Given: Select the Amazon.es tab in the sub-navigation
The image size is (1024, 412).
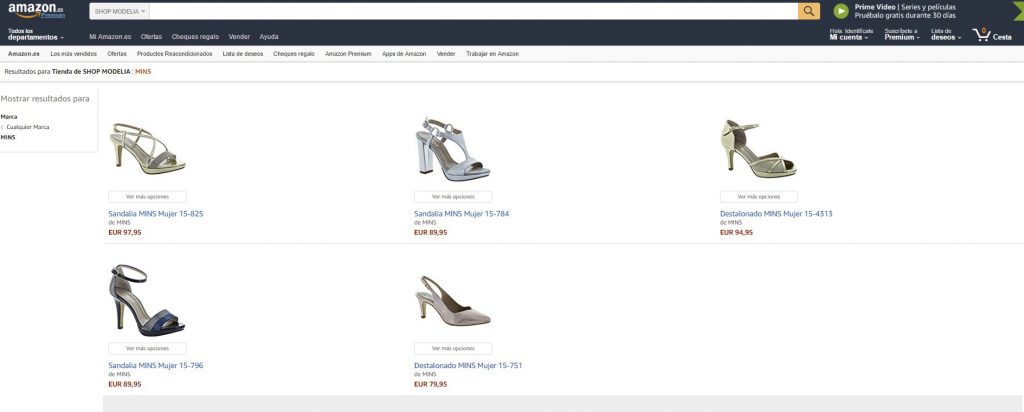Looking at the screenshot, I should point(24,54).
